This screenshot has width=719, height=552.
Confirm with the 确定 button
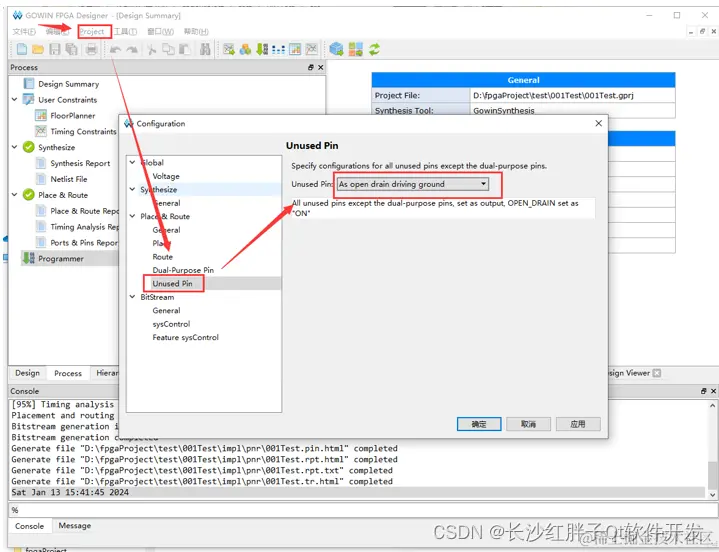(x=479, y=424)
